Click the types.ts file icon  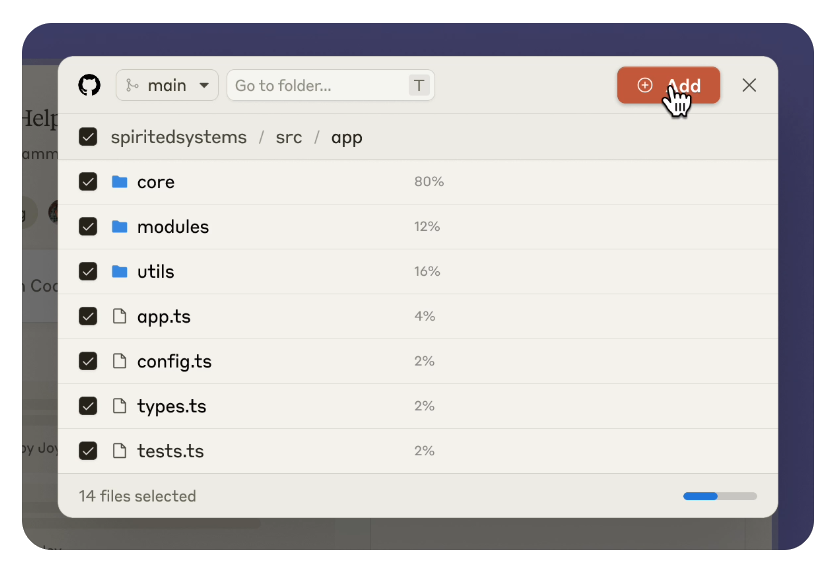point(120,406)
